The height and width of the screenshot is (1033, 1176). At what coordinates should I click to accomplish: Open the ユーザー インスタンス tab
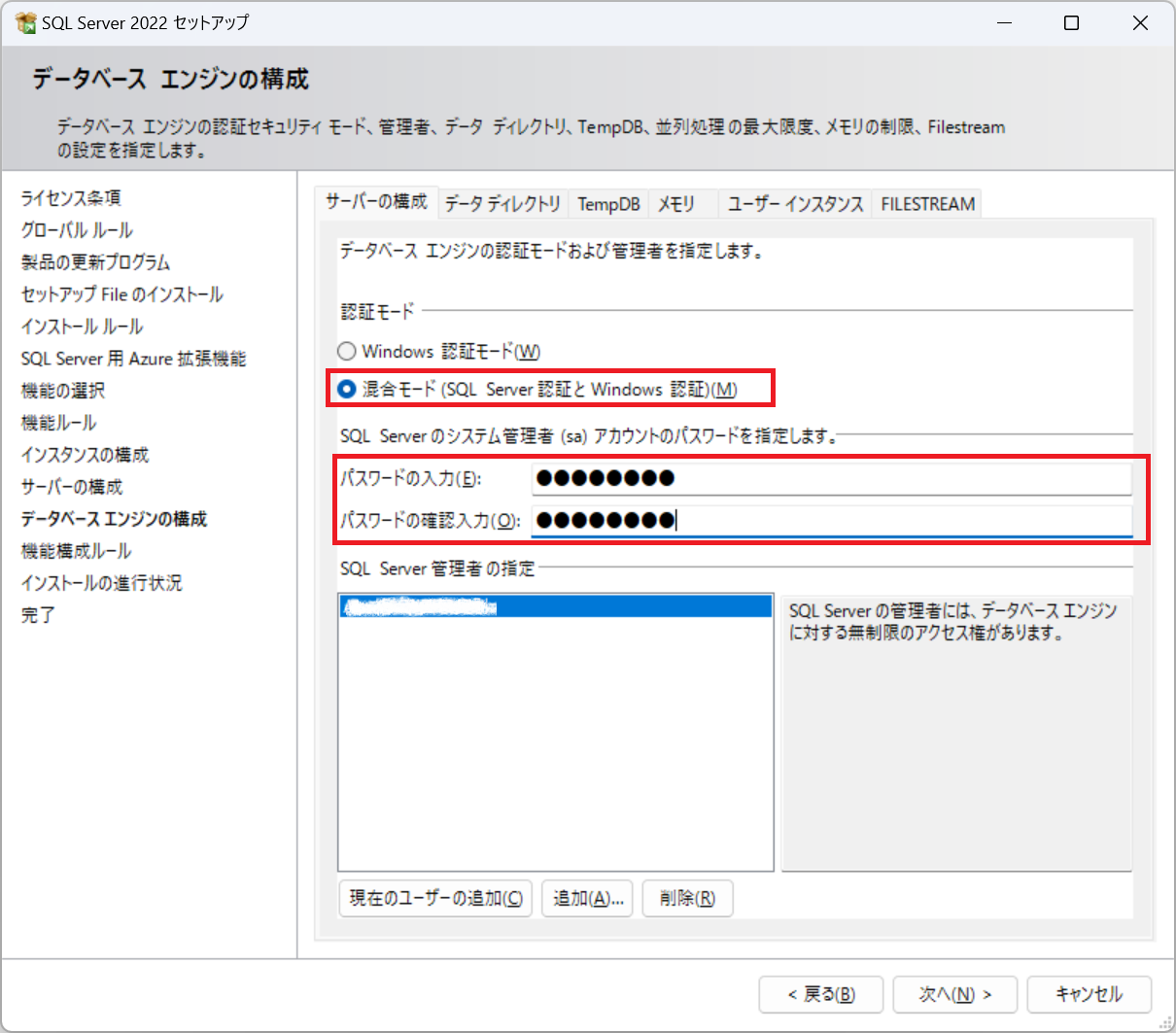coord(796,204)
